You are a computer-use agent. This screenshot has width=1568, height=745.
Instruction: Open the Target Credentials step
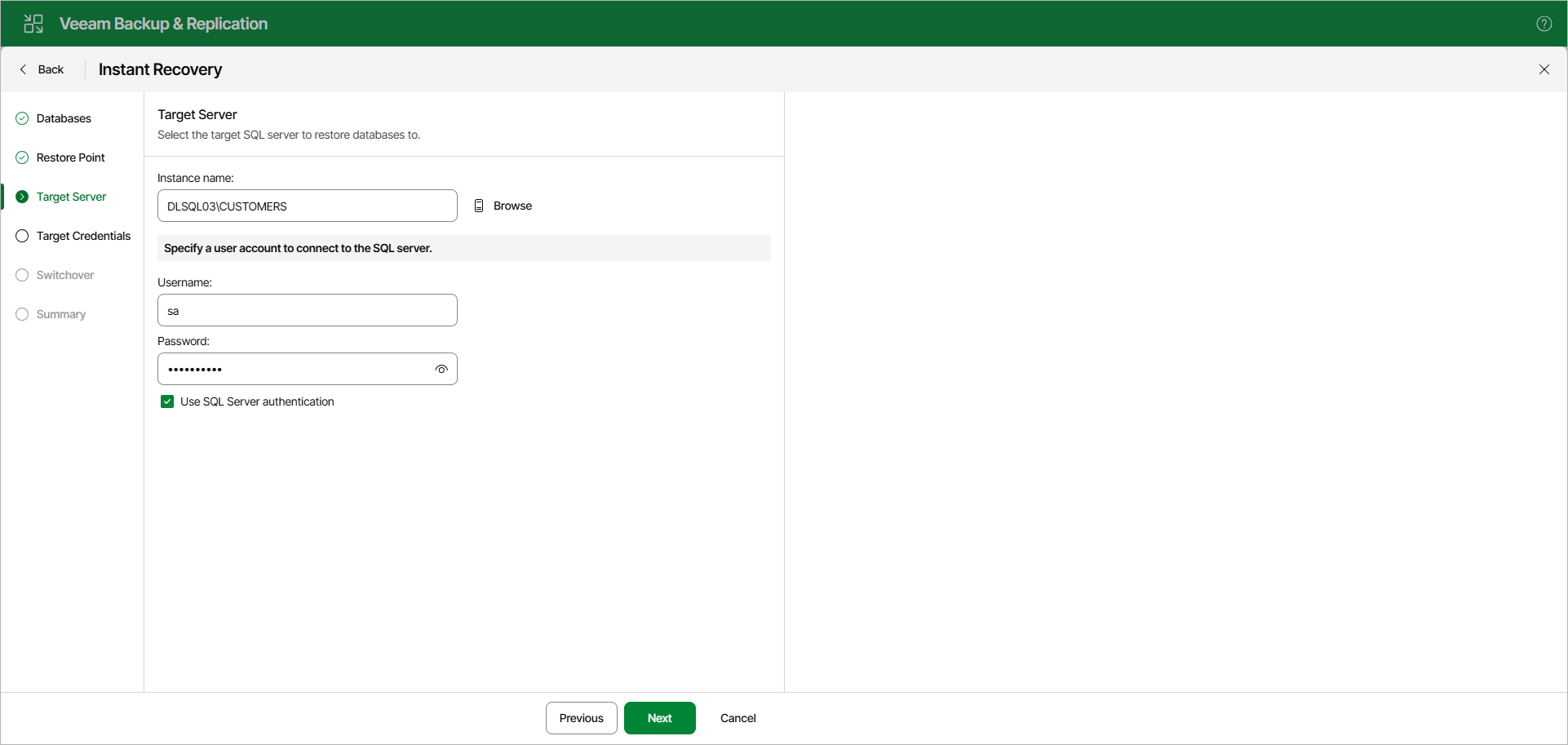click(x=83, y=236)
